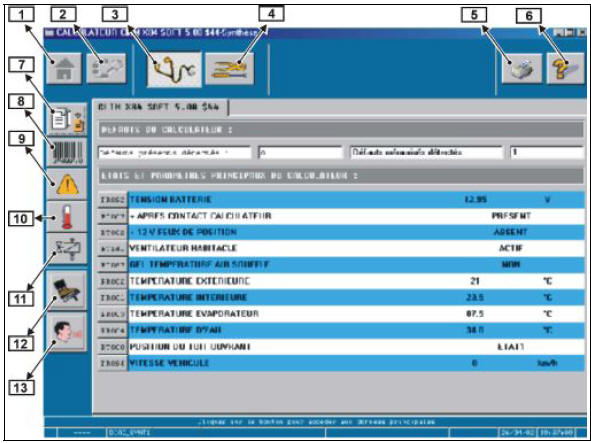Click the code button beside + APRES CONTACT CALCULATEUR
The width and height of the screenshot is (591, 443).
[112, 216]
